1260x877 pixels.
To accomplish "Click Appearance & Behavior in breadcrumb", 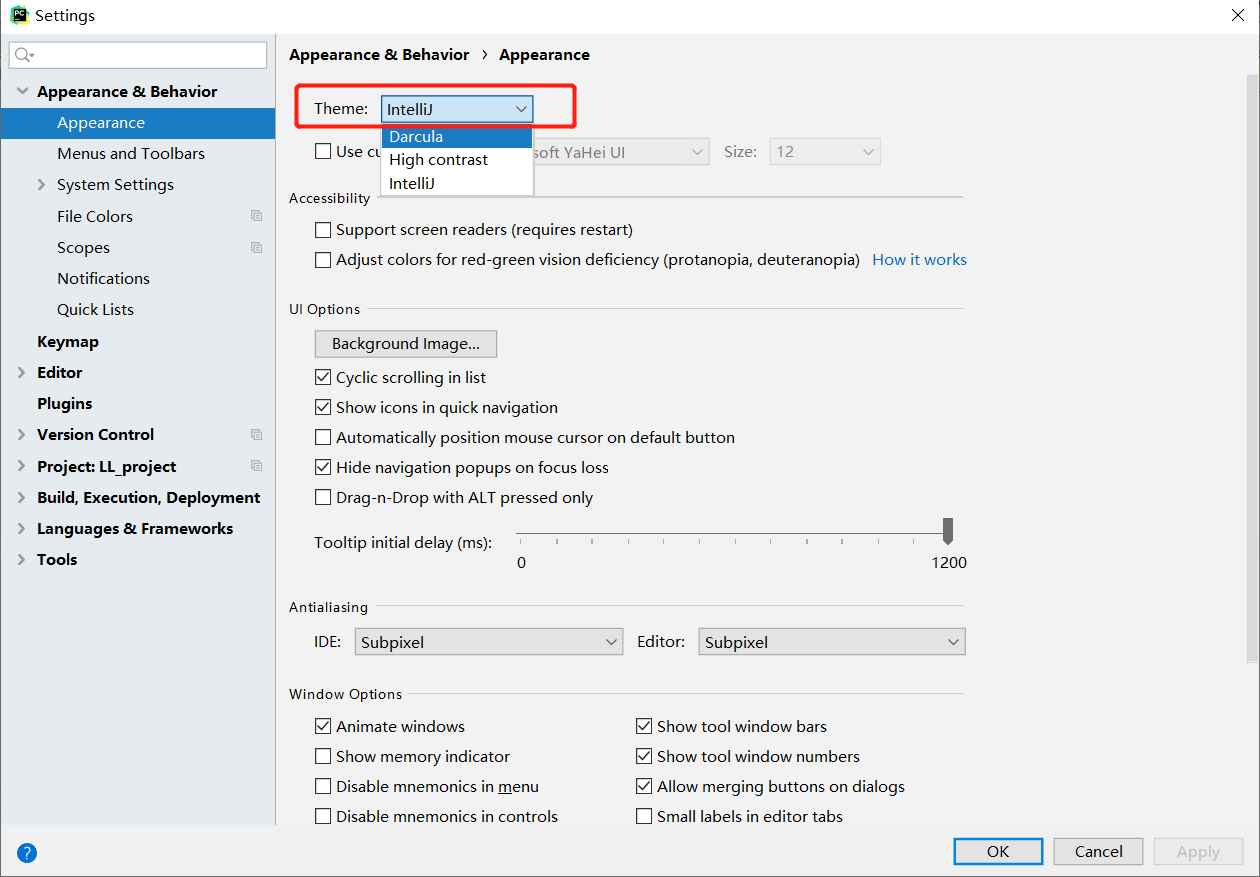I will 379,55.
